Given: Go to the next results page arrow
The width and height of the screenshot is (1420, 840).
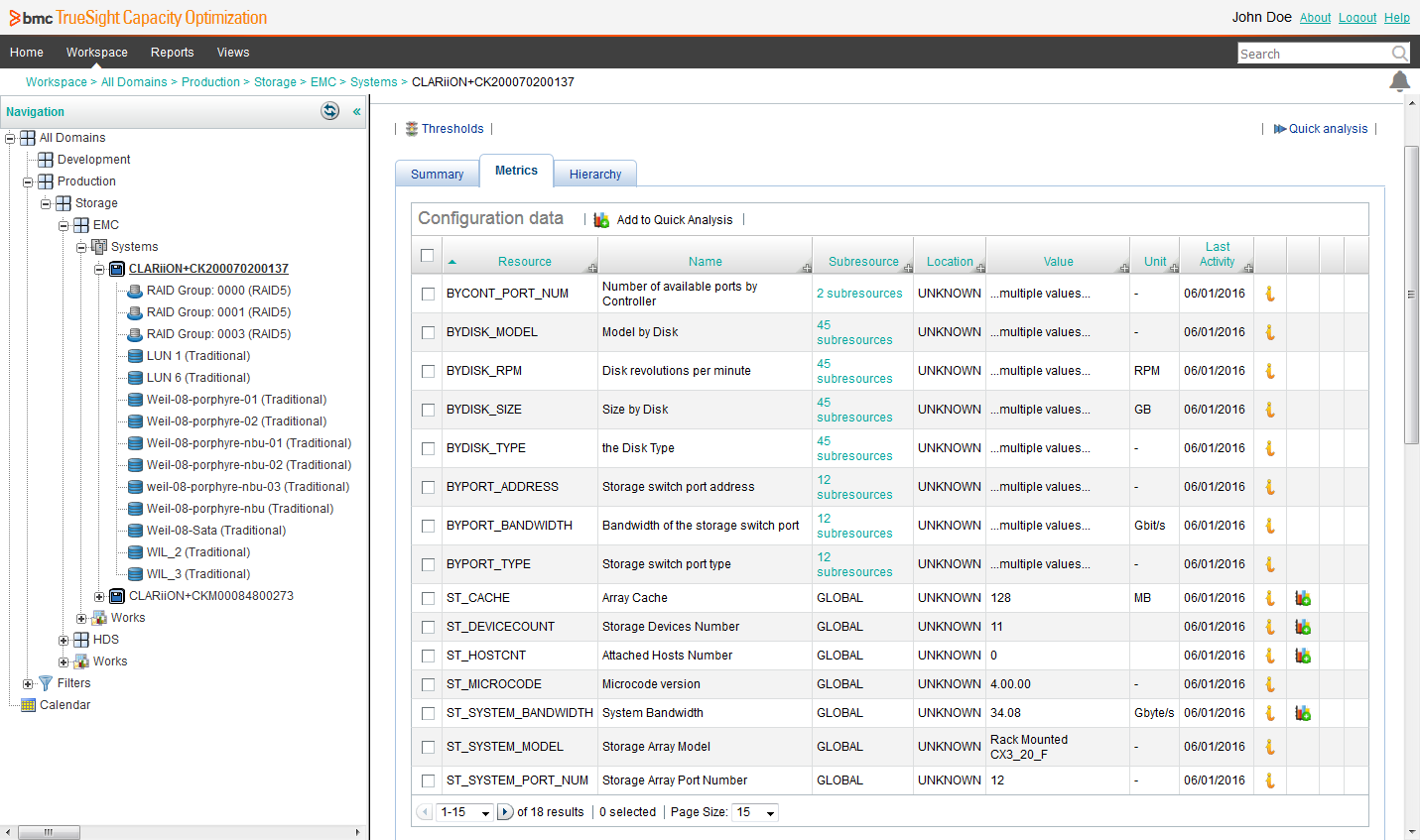Looking at the screenshot, I should [505, 812].
